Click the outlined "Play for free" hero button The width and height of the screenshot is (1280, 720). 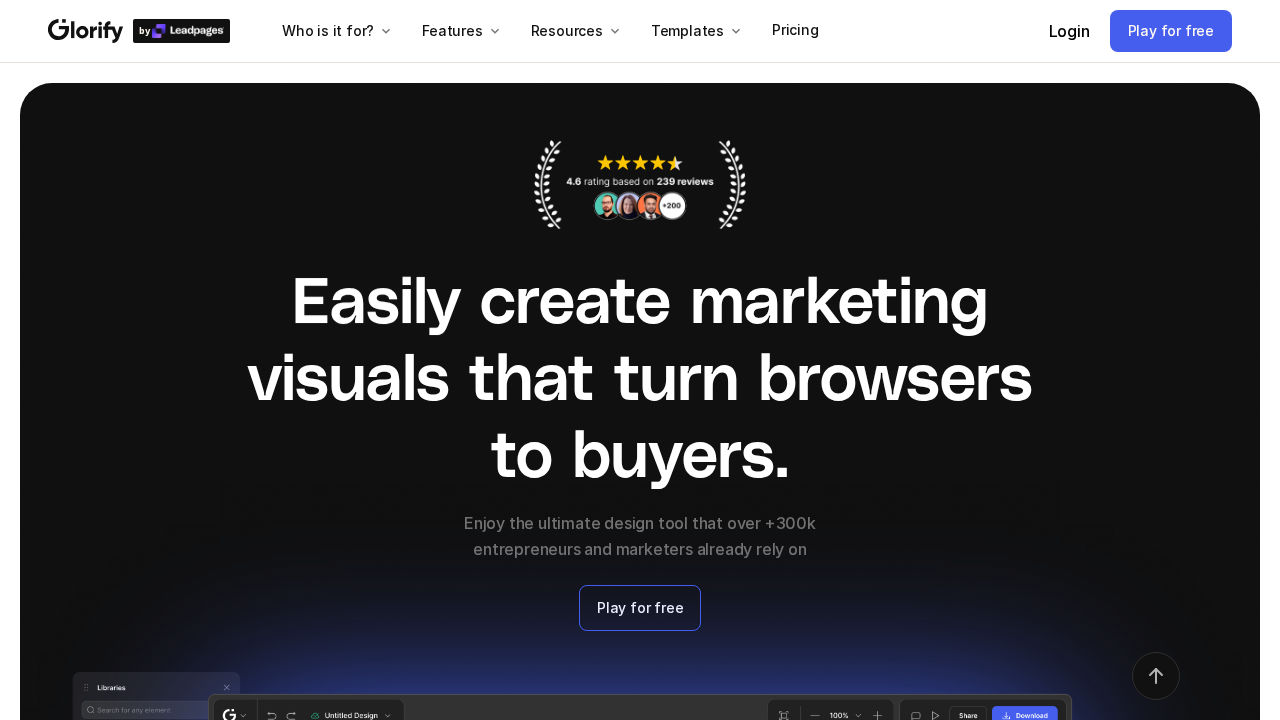[640, 608]
